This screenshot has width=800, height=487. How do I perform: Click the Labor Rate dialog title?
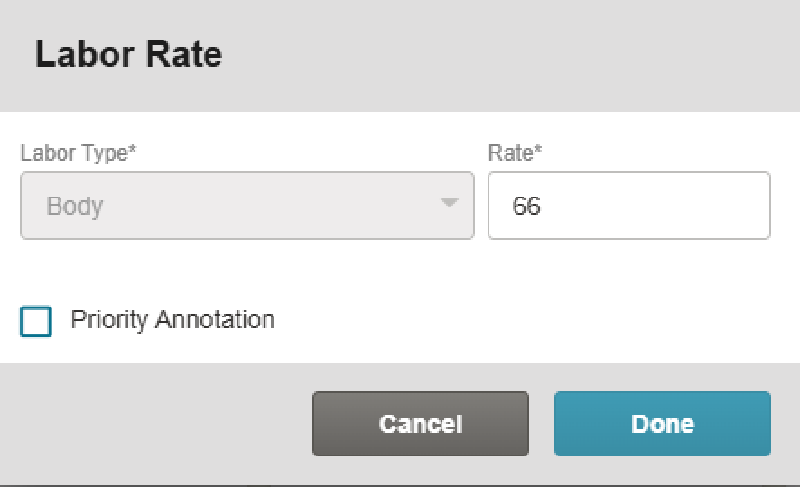(x=128, y=55)
